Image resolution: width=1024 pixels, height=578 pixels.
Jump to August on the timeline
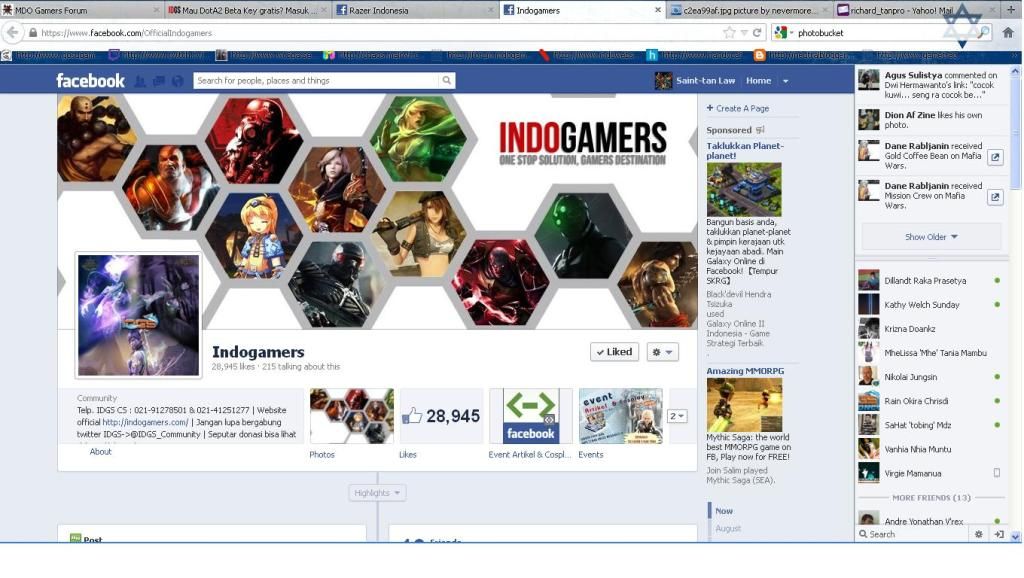[x=728, y=528]
